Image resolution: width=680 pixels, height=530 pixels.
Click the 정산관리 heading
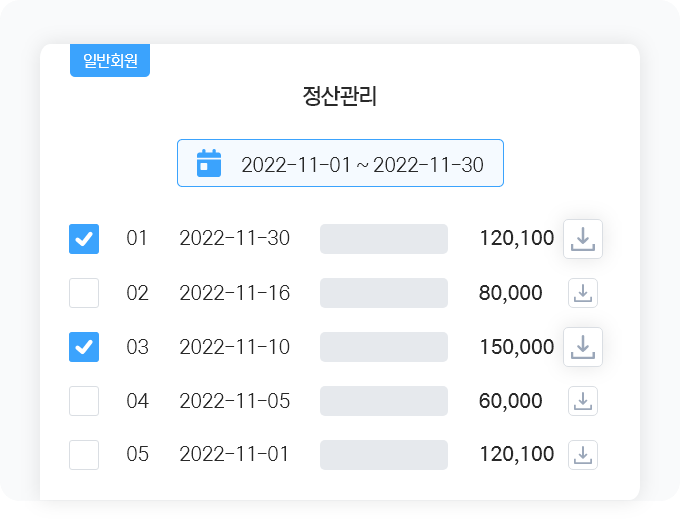pyautogui.click(x=340, y=96)
